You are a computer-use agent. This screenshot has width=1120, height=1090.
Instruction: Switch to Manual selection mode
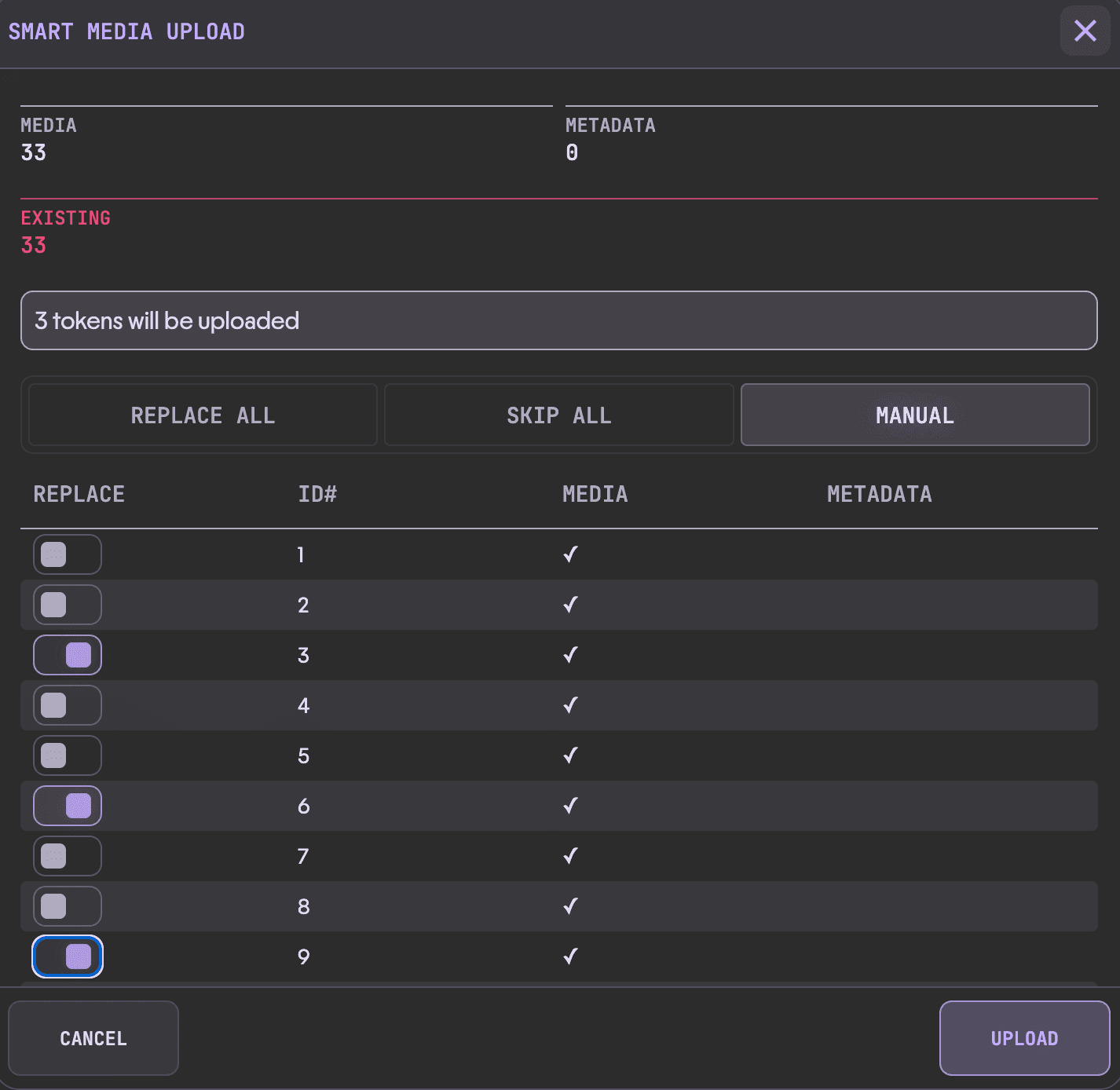[x=914, y=415]
